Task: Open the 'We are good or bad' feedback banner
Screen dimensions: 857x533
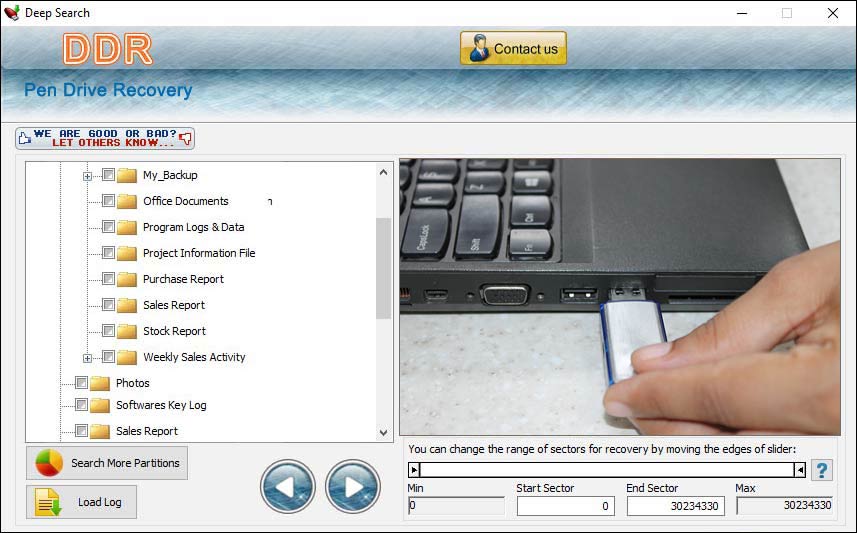Action: (105, 138)
